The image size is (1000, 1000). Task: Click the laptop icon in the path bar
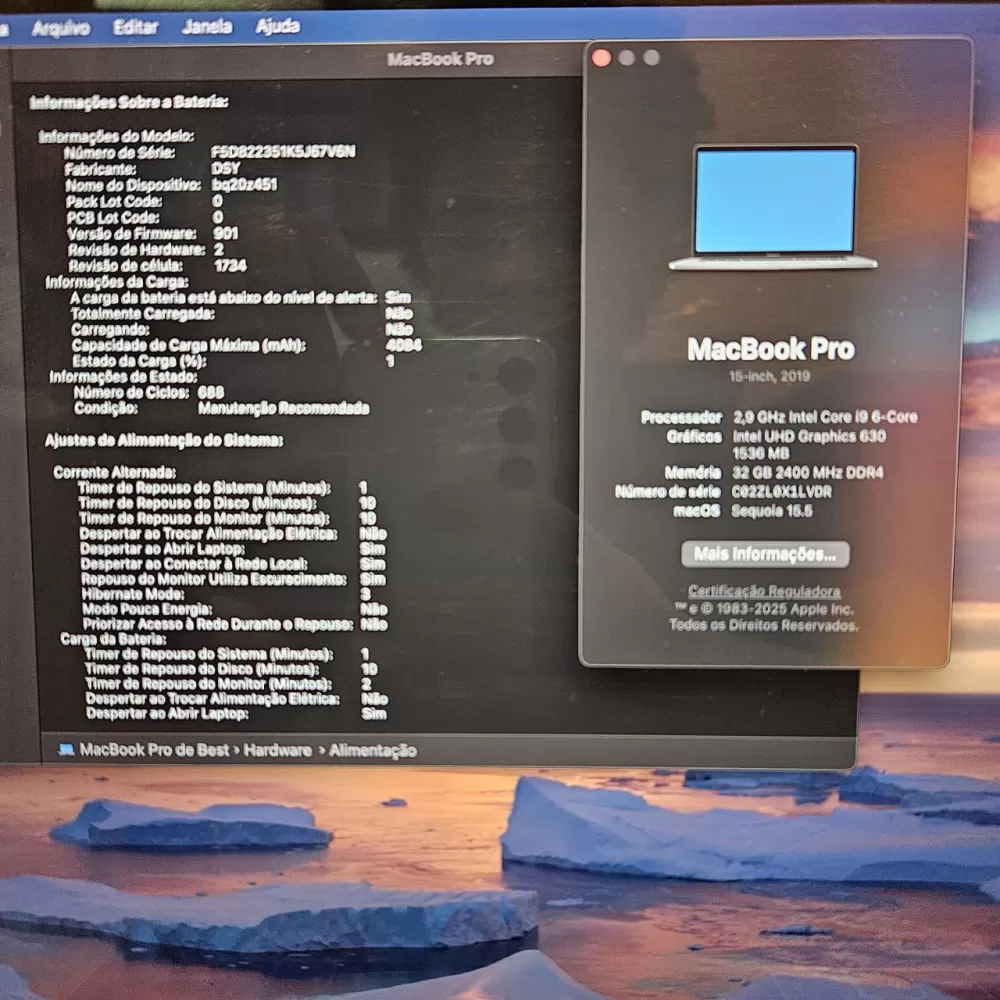tap(66, 749)
